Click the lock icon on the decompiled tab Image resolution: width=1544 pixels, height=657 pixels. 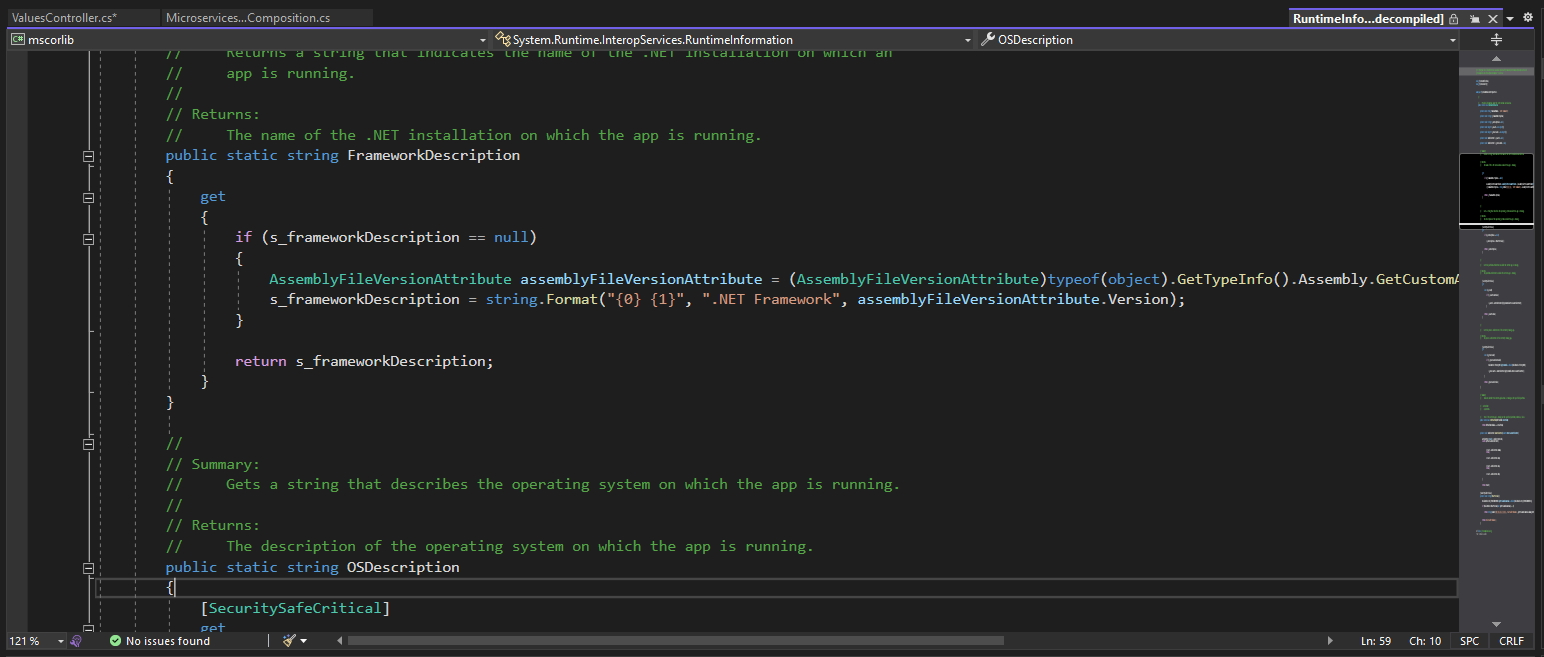(x=1455, y=18)
